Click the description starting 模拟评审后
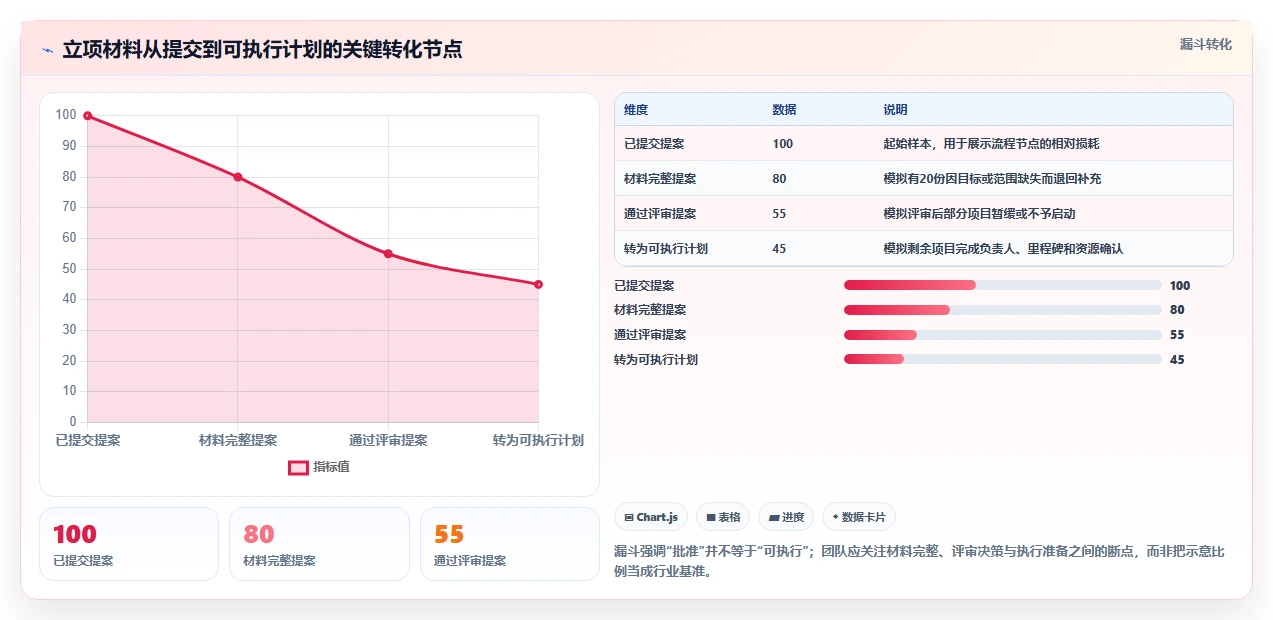This screenshot has height=620, width=1273. 980,214
